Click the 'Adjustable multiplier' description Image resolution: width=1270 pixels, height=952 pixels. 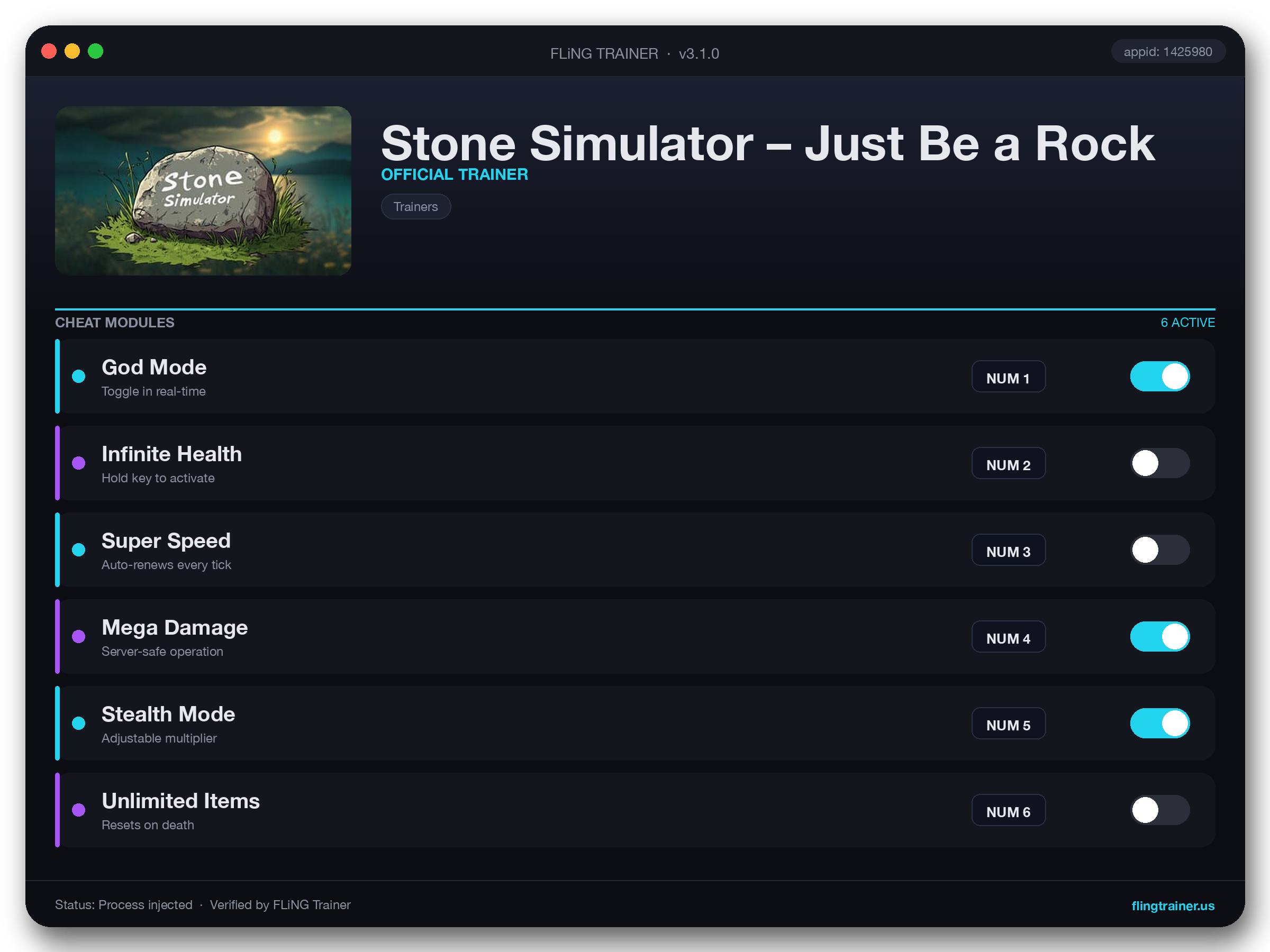pos(159,738)
